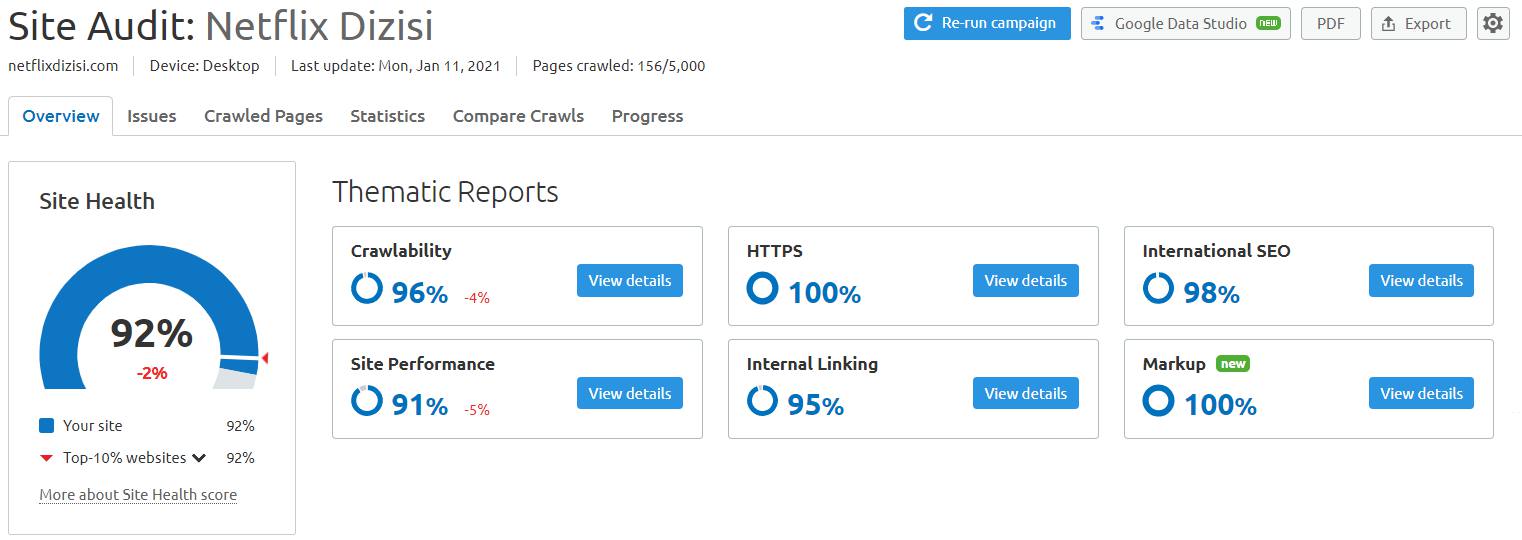Screen dimensions: 1522x540
Task: Click the Crawlability 96% donut chart icon
Action: tap(367, 289)
